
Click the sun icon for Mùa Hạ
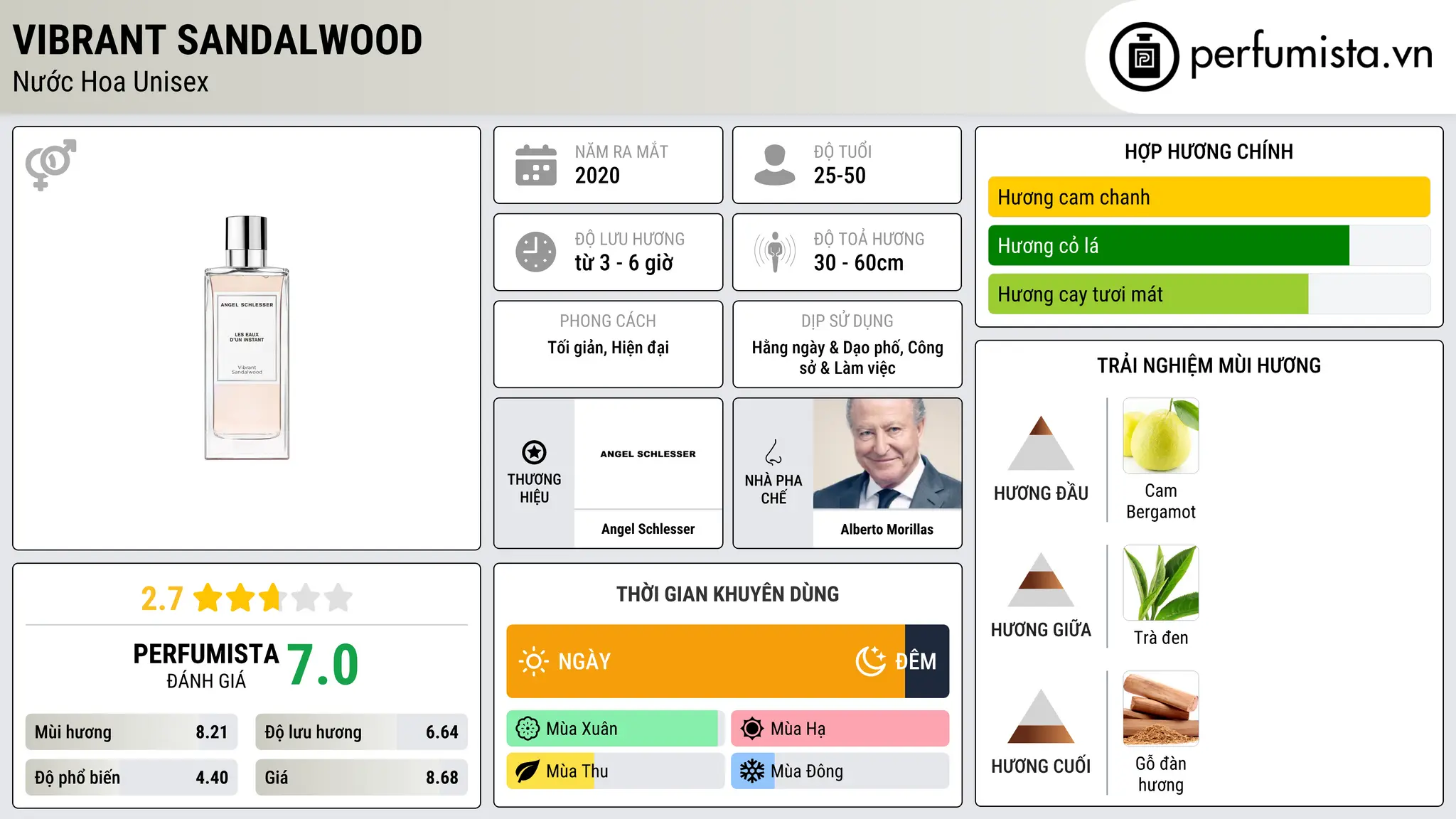pos(752,729)
